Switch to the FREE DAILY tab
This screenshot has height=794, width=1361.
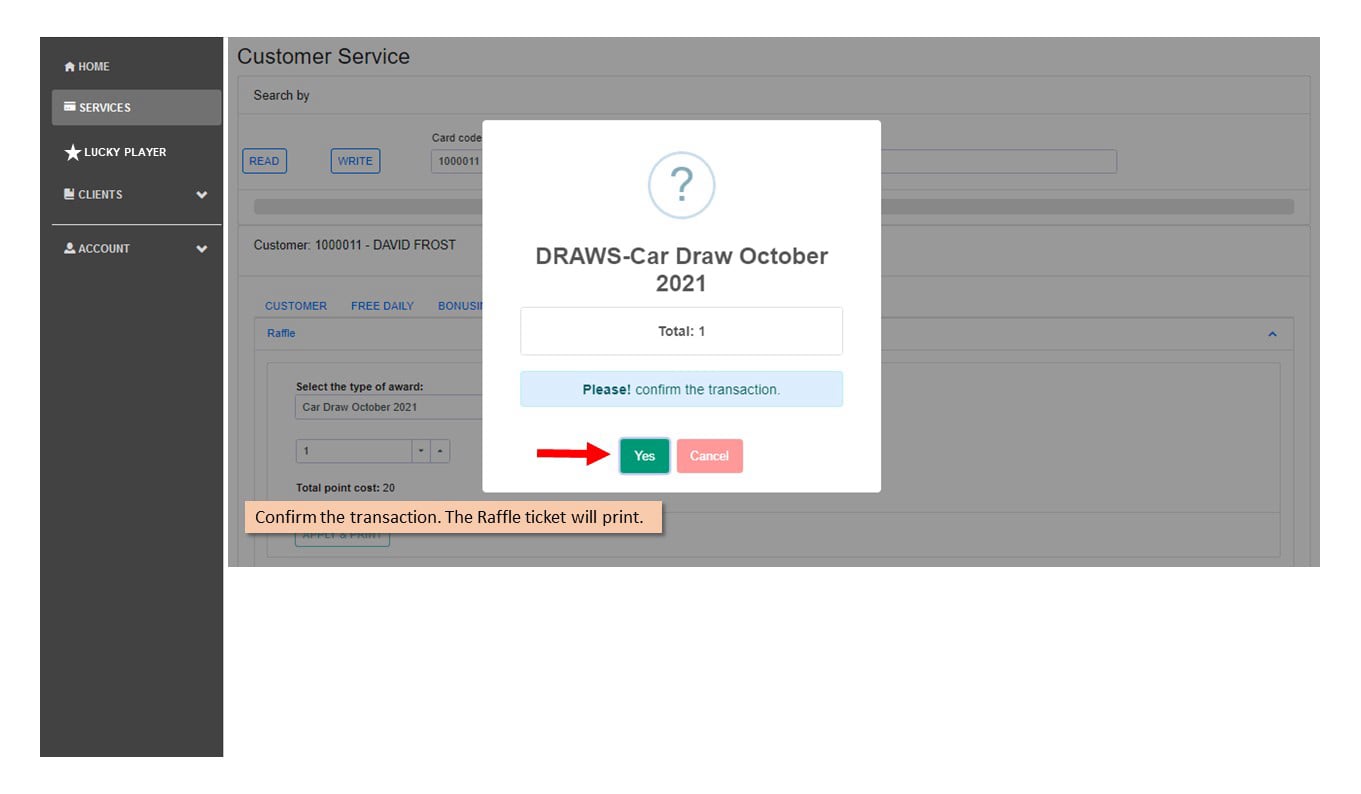pos(382,306)
